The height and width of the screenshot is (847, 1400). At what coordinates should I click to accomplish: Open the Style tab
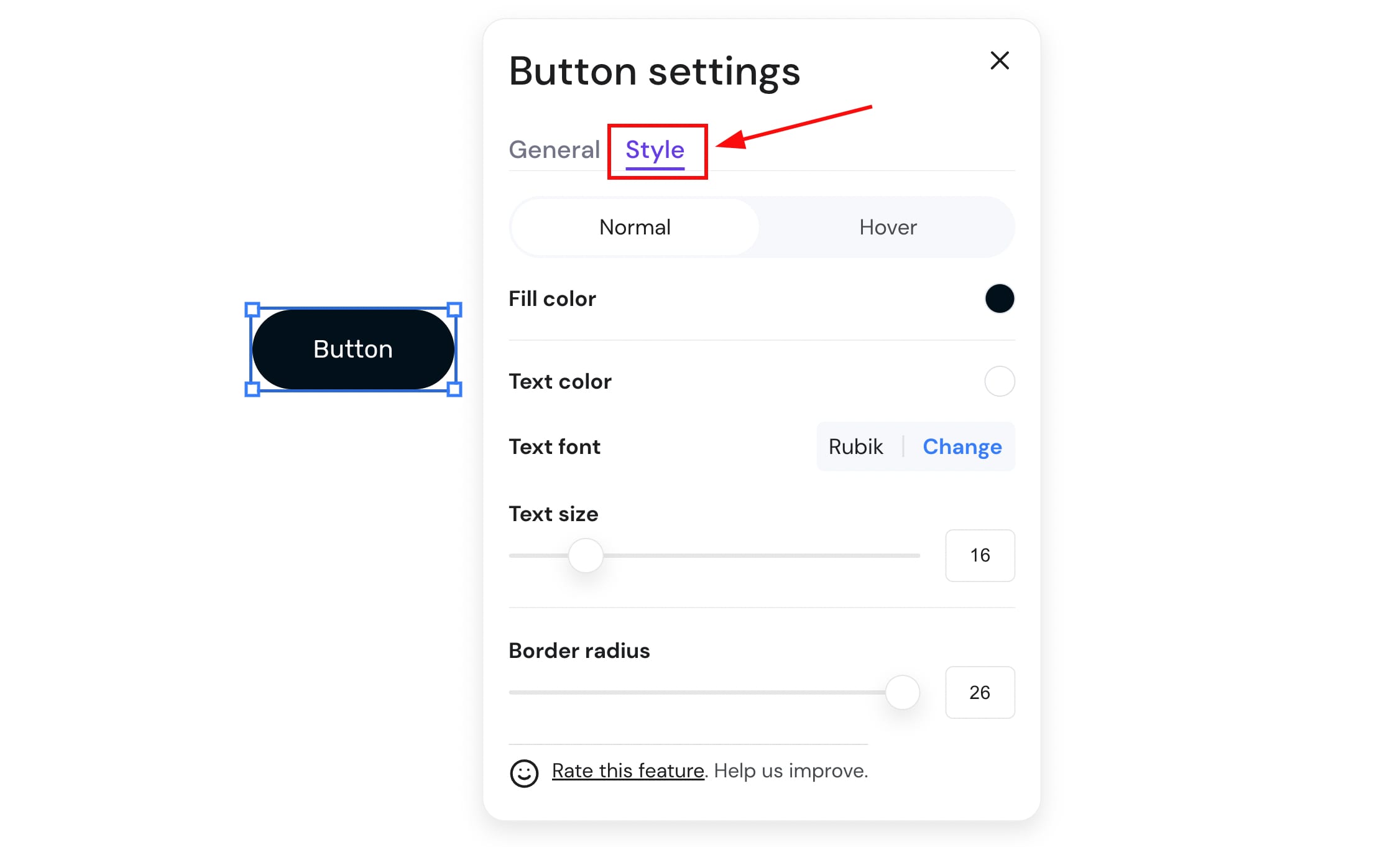655,150
